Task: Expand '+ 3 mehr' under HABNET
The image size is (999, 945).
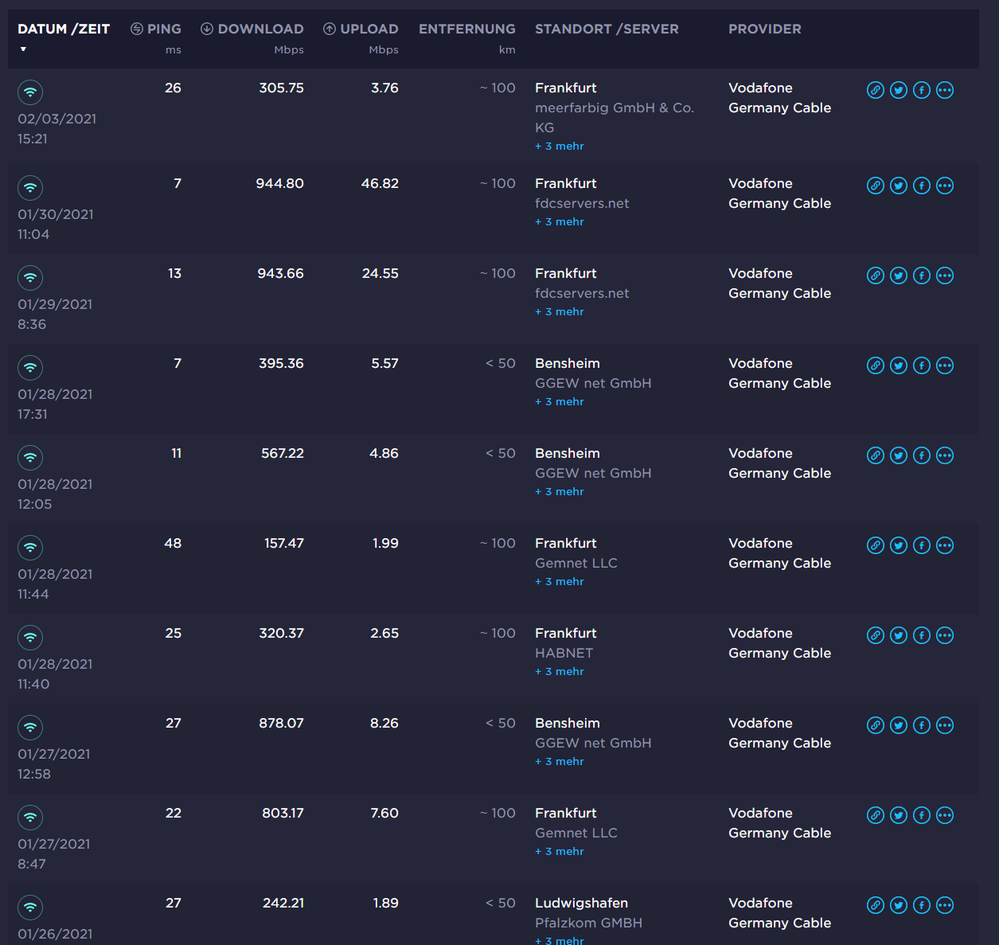Action: click(x=559, y=671)
